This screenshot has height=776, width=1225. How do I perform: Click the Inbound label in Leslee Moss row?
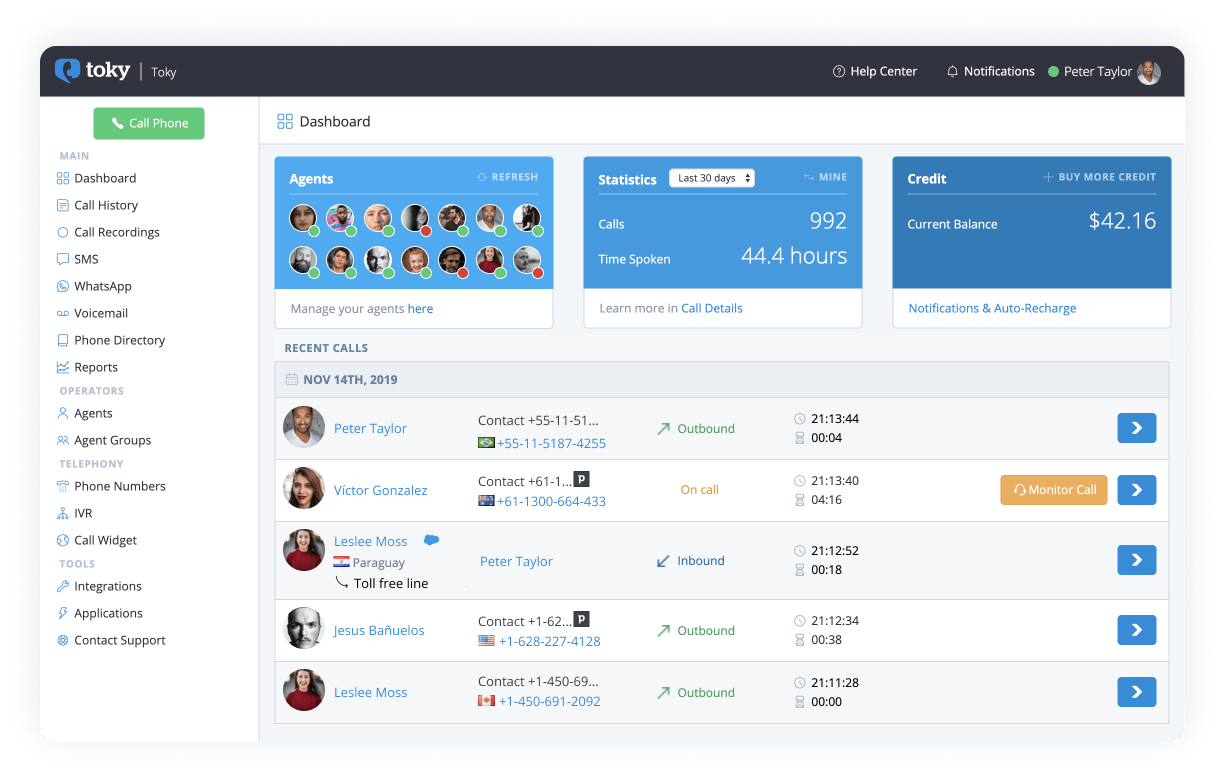[x=701, y=561]
